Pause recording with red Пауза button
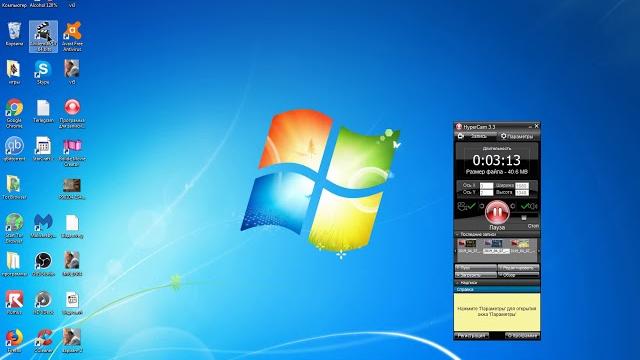The height and width of the screenshot is (360, 640). click(x=497, y=213)
